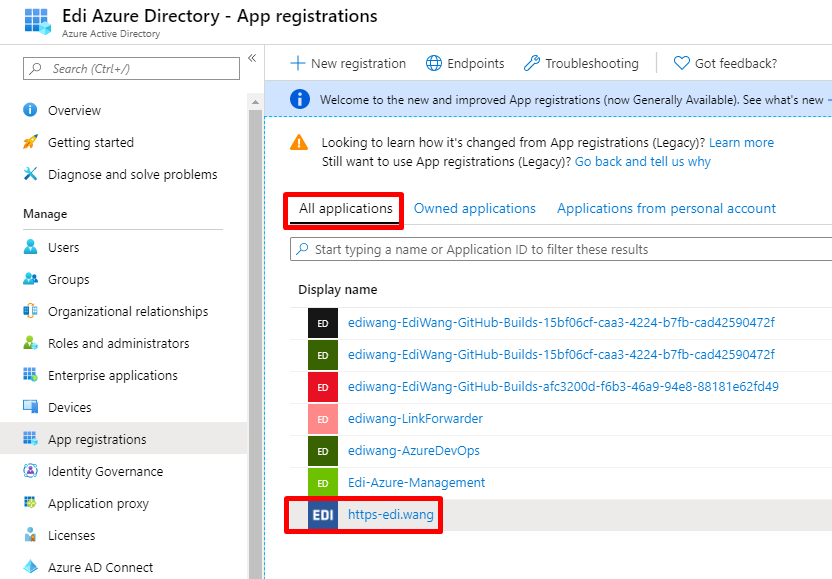Click the Groups people icon
Viewport: 832px width, 579px height.
coord(30,279)
